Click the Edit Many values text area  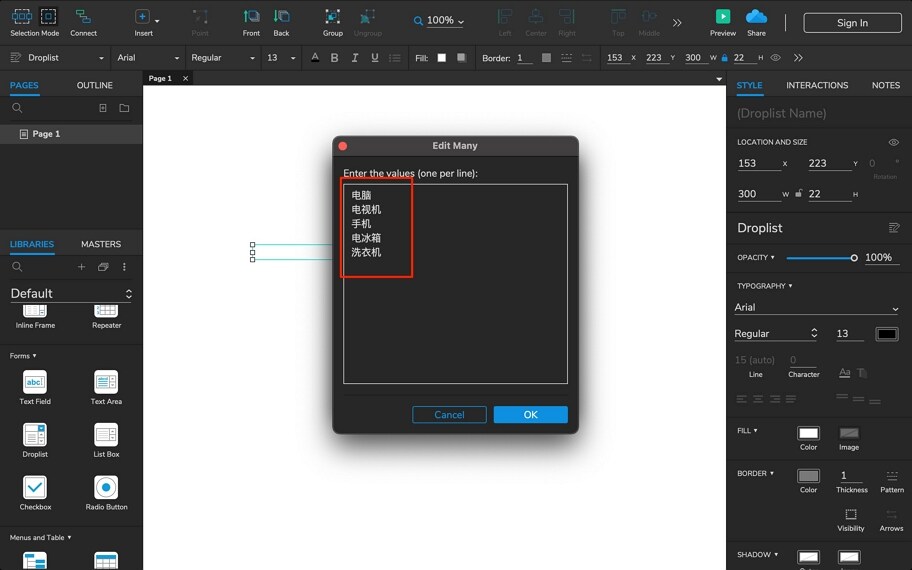coord(455,284)
